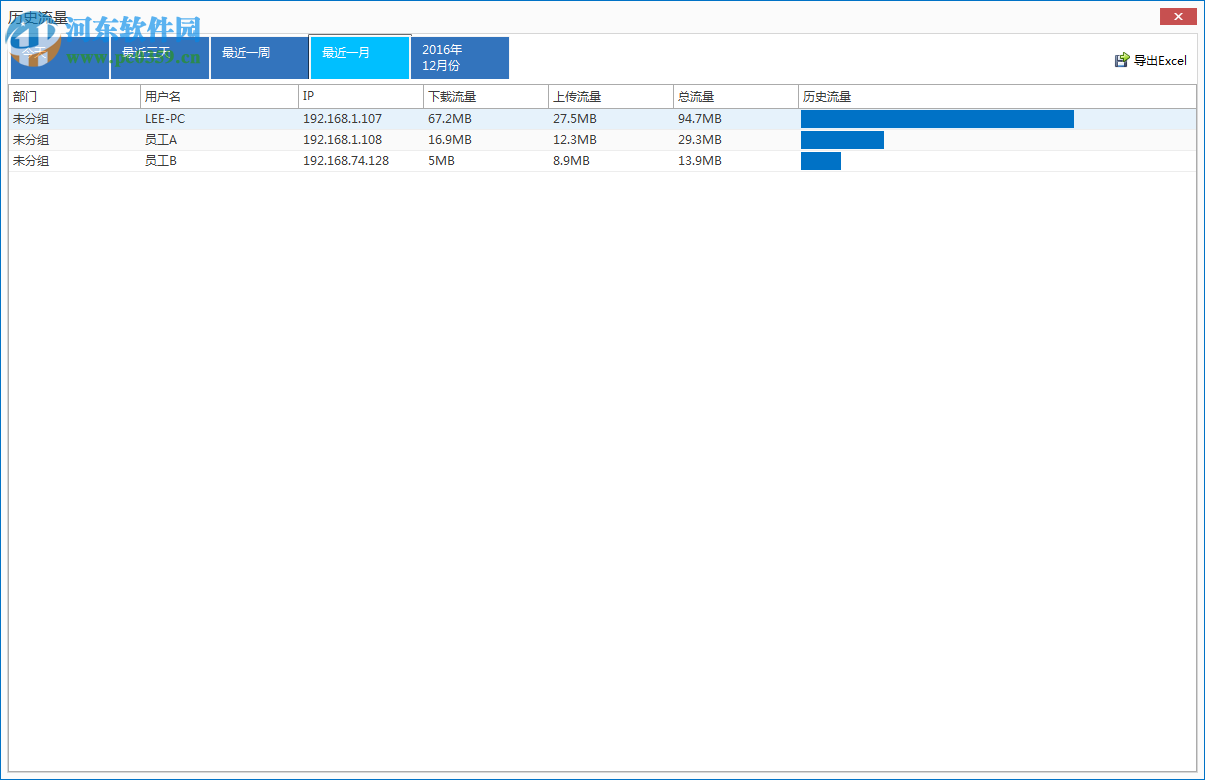Open the 最近一周 tab
1205x780 pixels.
click(260, 58)
